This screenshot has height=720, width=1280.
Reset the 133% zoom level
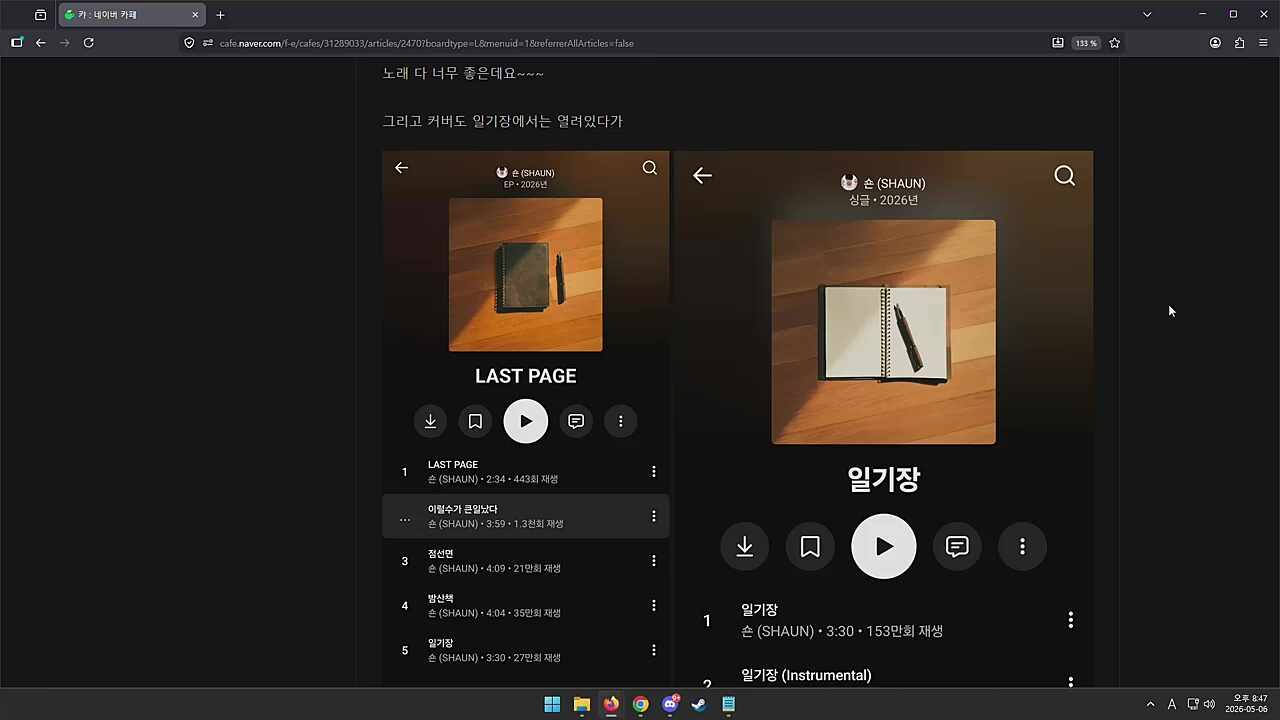tap(1086, 43)
